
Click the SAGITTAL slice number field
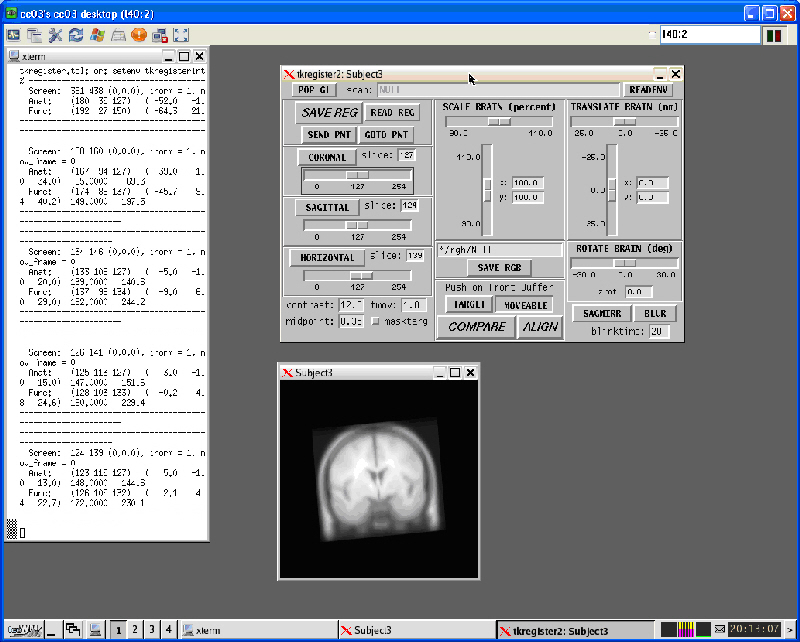click(x=410, y=206)
